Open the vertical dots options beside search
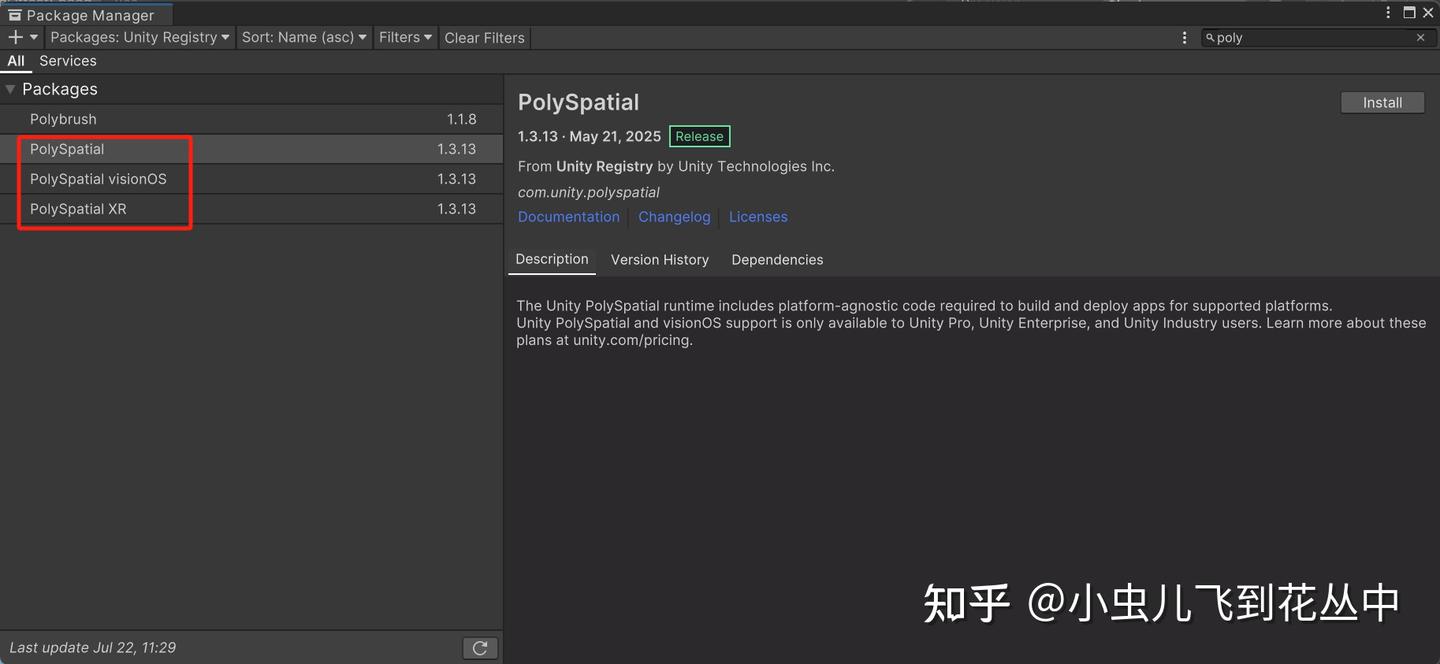Screen dimensions: 1440x664 (1185, 37)
